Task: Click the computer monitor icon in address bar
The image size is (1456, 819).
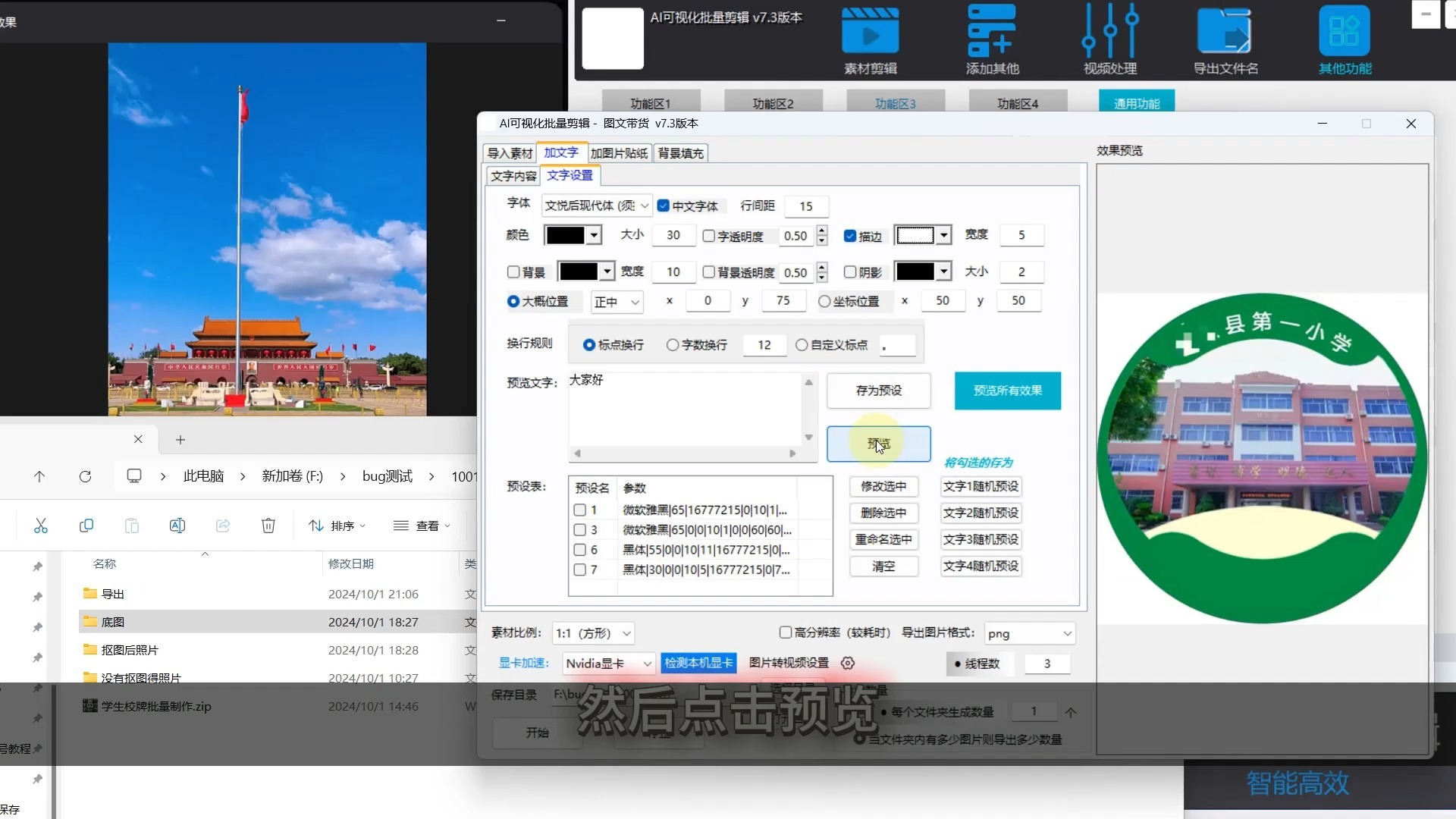Action: click(134, 475)
